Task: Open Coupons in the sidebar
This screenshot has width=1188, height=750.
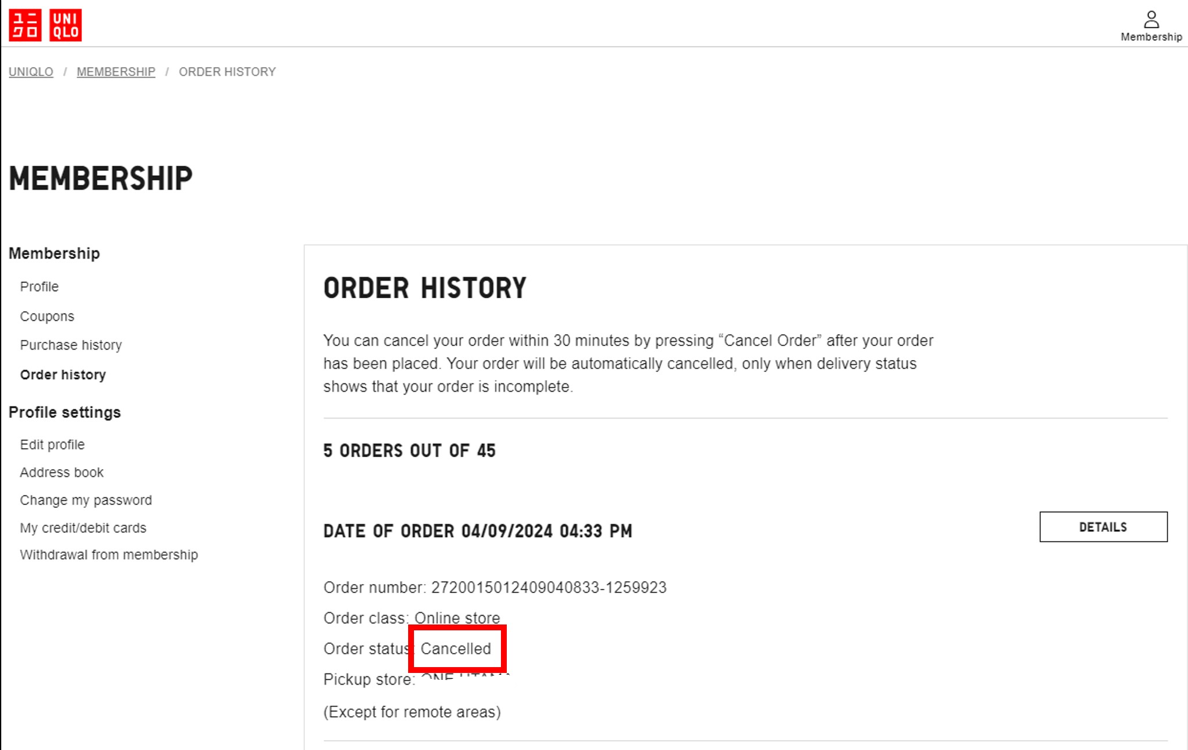Action: (x=47, y=316)
